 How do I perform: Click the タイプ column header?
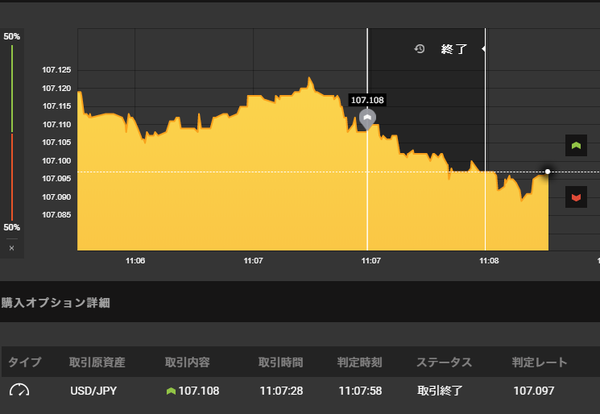point(24,362)
